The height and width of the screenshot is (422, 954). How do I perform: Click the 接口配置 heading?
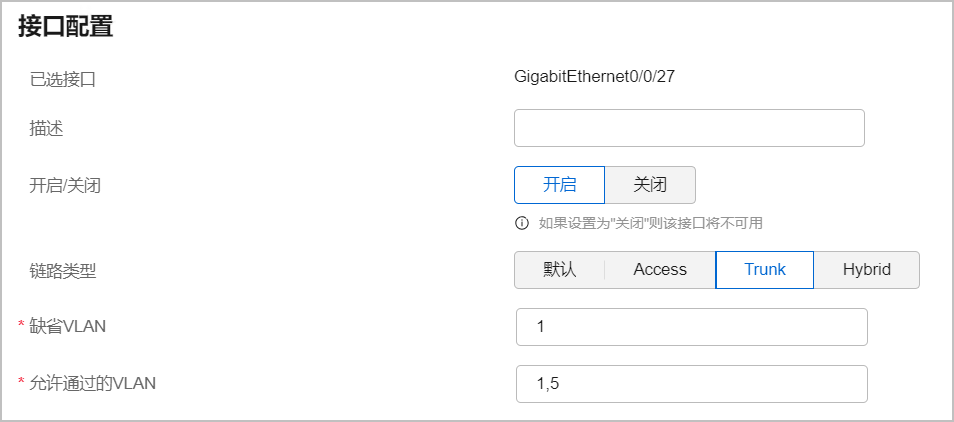coord(66,27)
